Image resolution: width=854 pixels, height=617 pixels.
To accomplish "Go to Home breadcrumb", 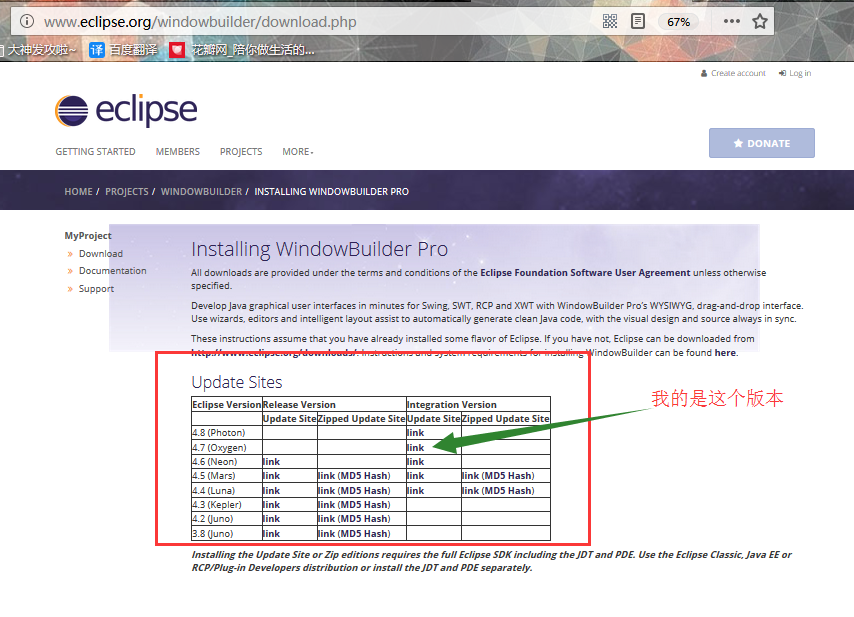I will pos(78,192).
